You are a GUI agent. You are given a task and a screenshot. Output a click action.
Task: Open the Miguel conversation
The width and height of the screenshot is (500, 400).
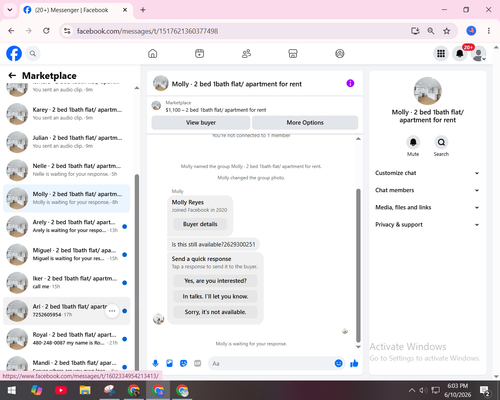pos(67,254)
